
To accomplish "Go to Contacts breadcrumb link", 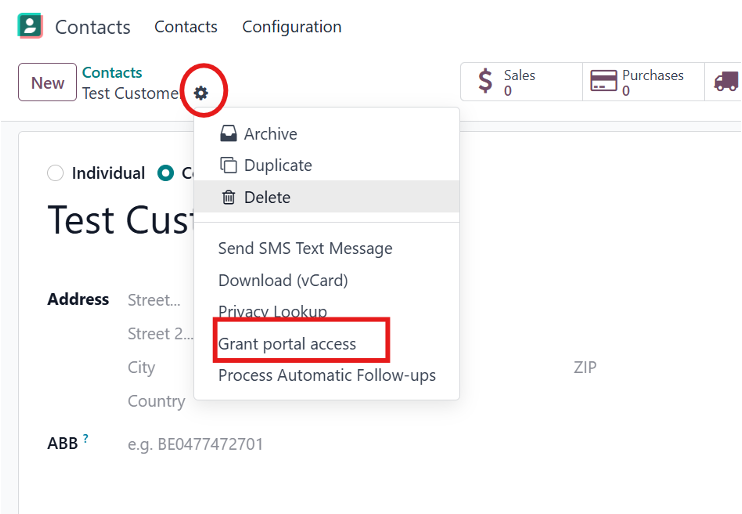I will click(x=112, y=73).
